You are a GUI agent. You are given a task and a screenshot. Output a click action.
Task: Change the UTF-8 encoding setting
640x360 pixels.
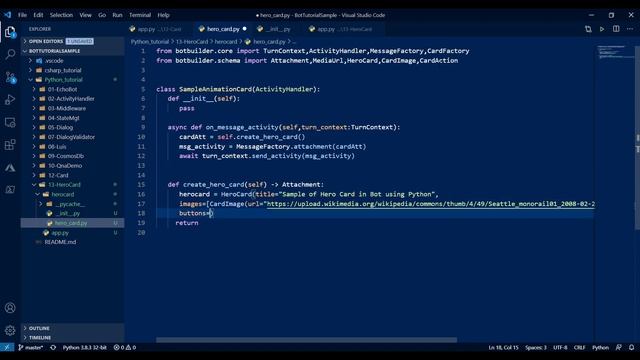click(560, 347)
